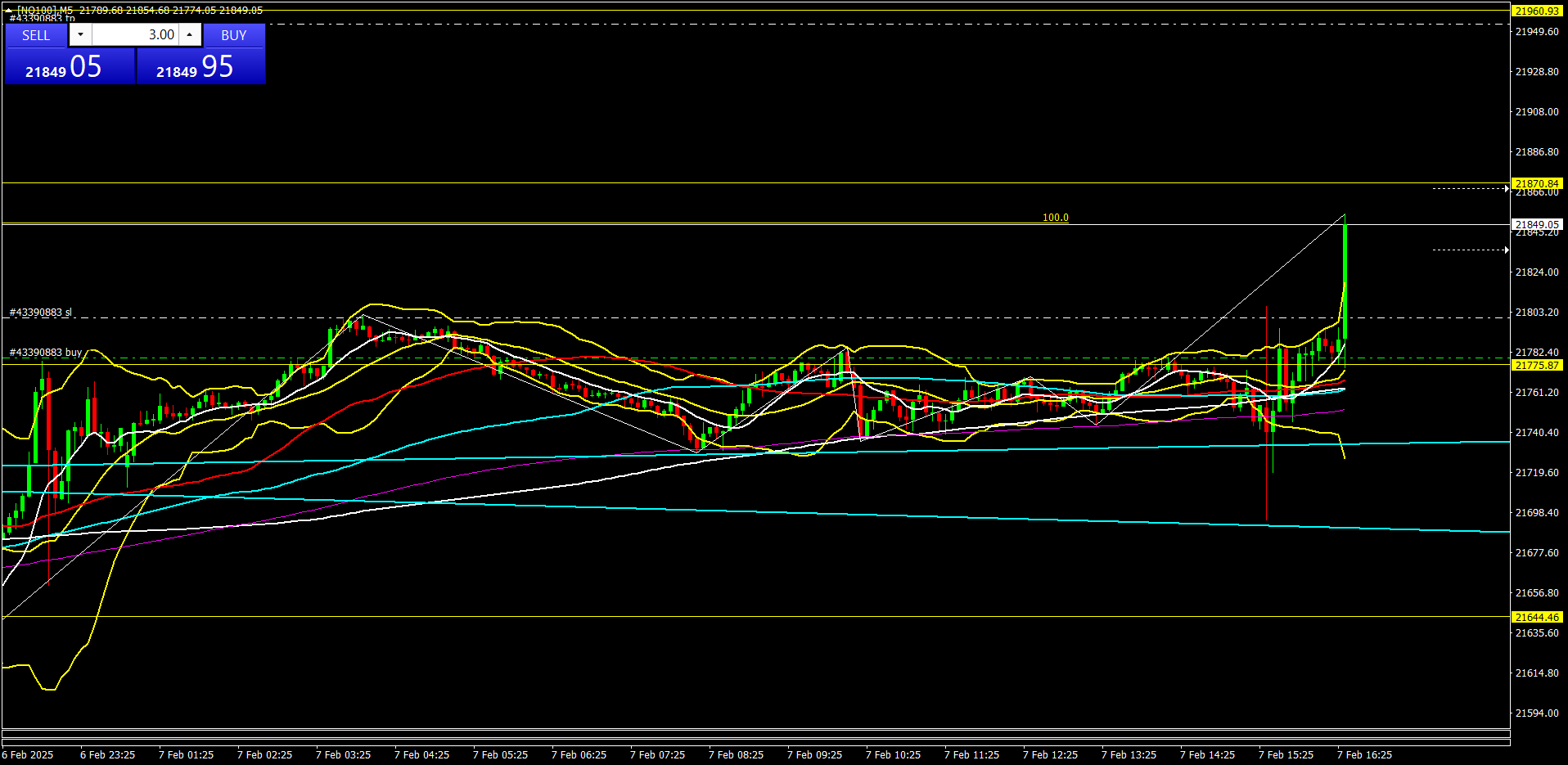Click the 21644.46 yellow price label
The height and width of the screenshot is (765, 1568).
pyautogui.click(x=1537, y=617)
